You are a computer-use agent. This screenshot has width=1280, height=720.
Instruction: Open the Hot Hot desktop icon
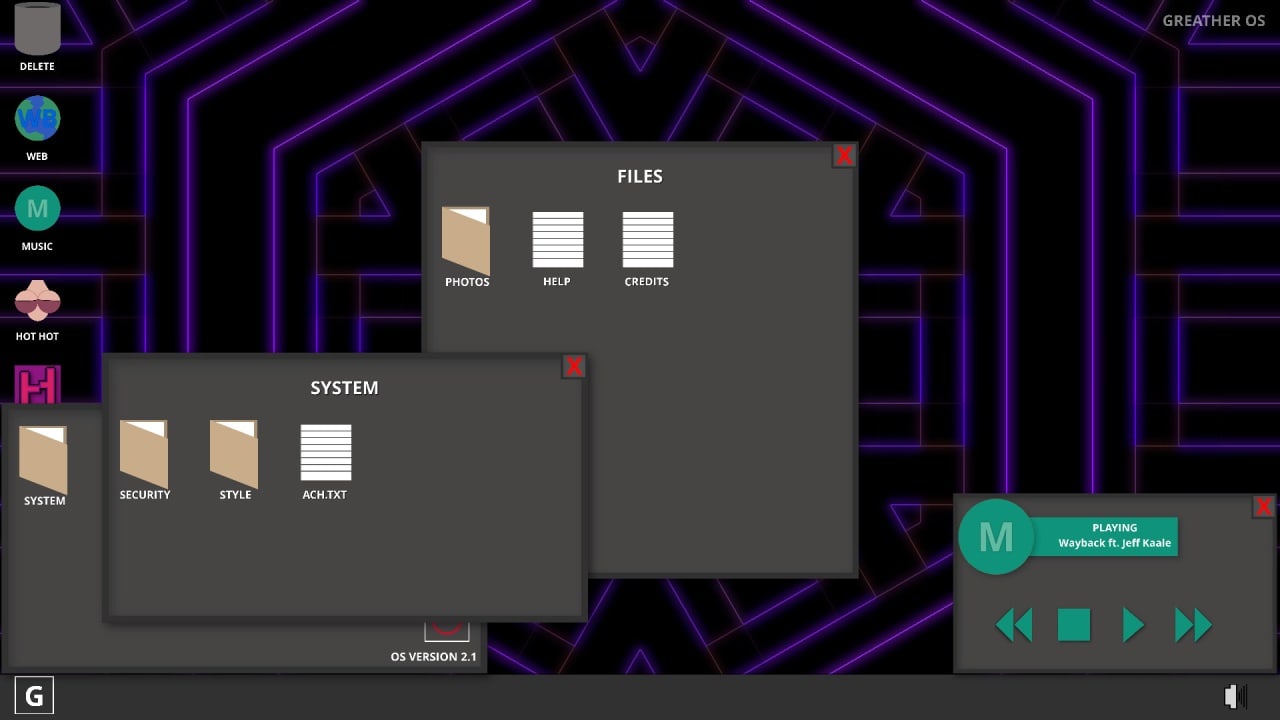coord(37,300)
